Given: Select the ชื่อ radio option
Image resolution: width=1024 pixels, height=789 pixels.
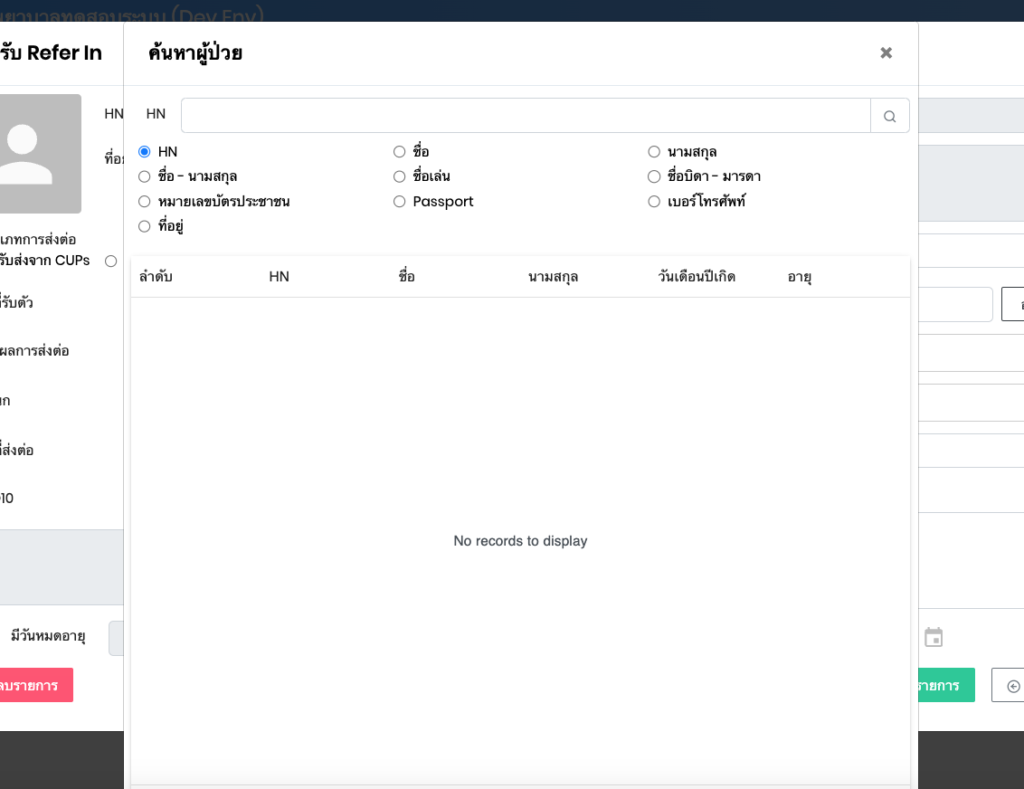Looking at the screenshot, I should pos(399,152).
